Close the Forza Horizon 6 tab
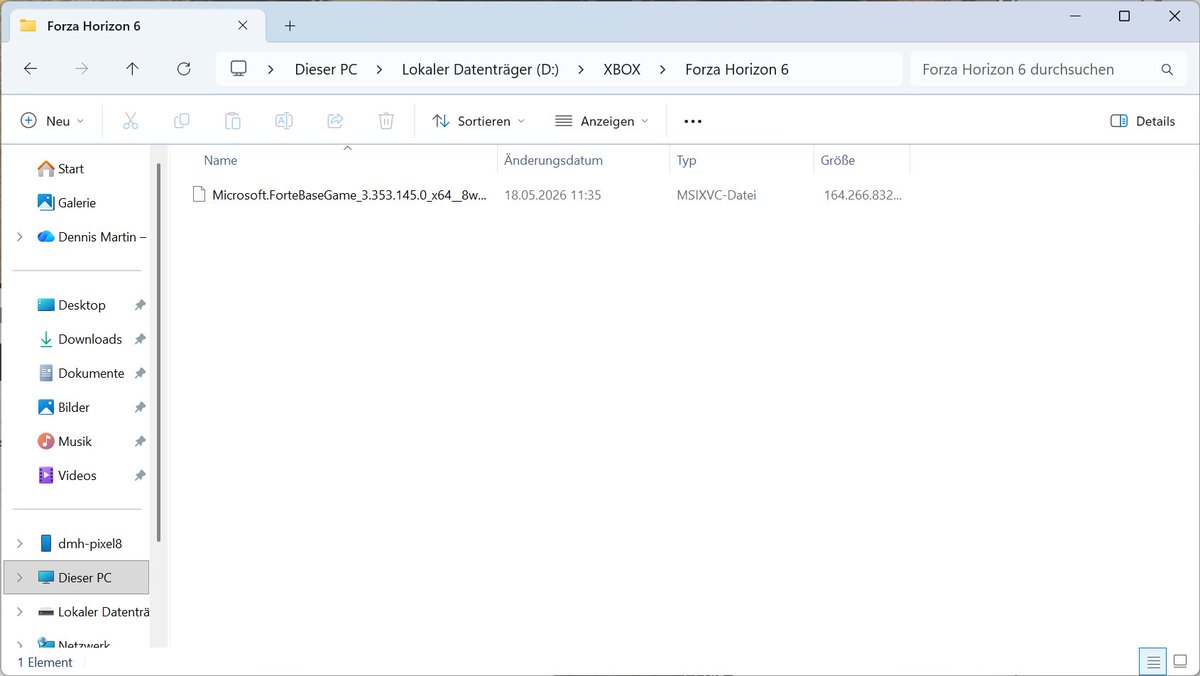Viewport: 1200px width, 676px height. click(241, 26)
